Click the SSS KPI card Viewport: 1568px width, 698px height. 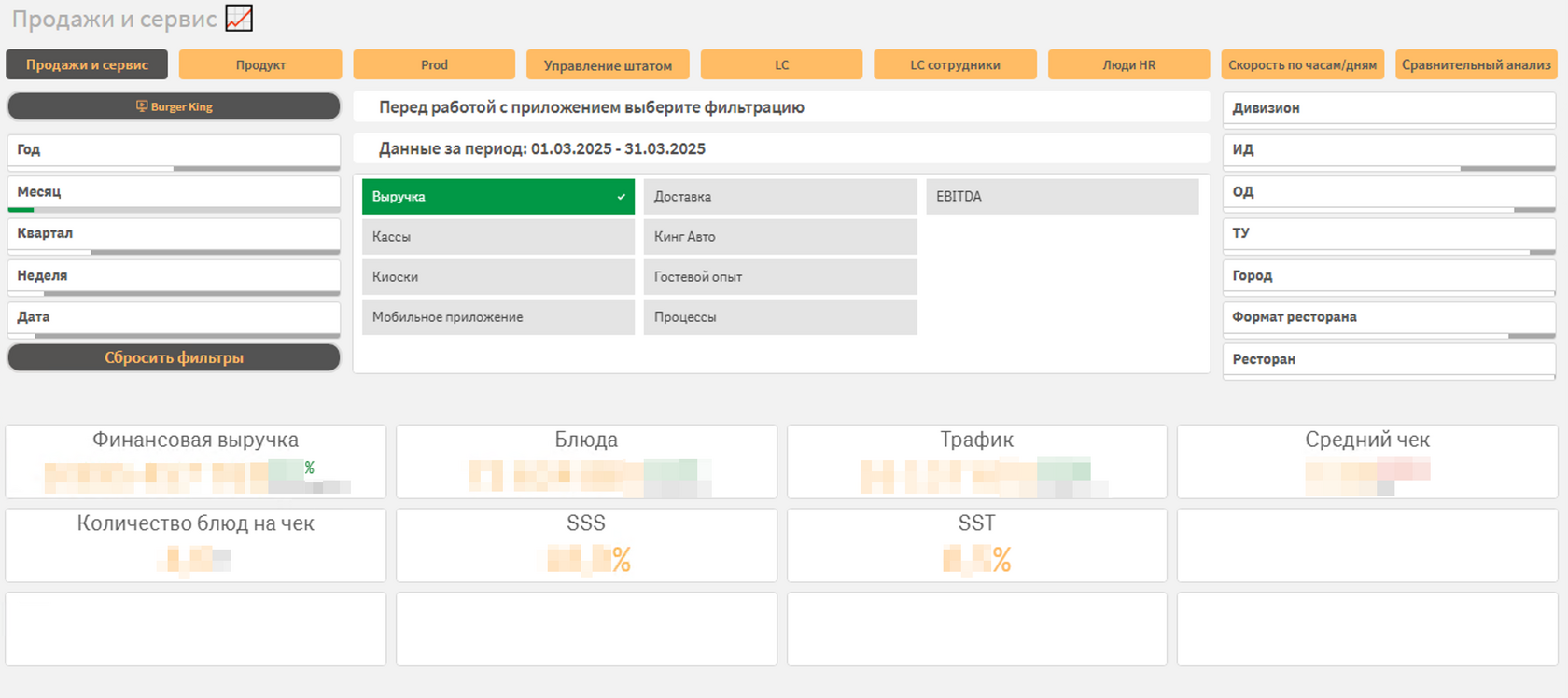pyautogui.click(x=586, y=546)
